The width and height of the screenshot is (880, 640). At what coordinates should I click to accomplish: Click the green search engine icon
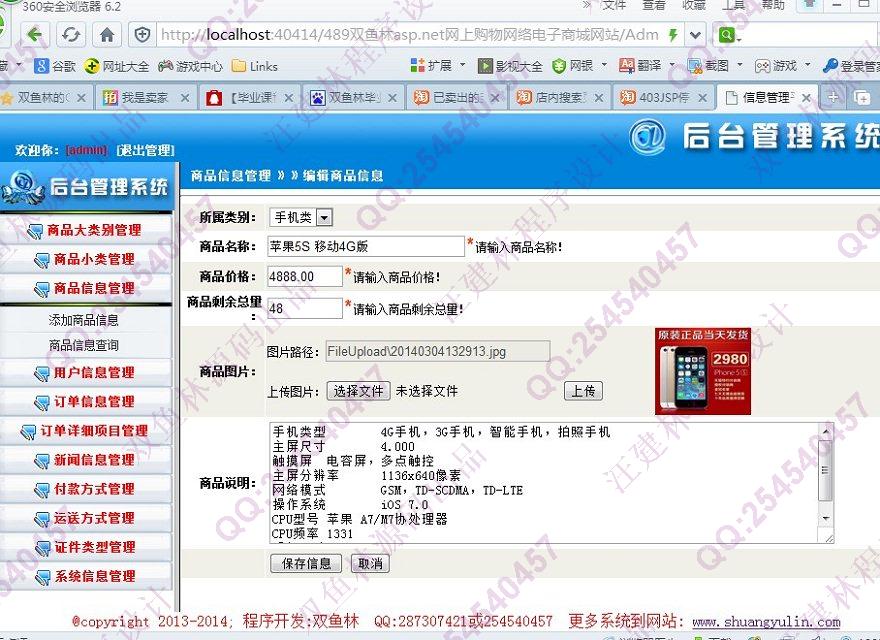[727, 35]
